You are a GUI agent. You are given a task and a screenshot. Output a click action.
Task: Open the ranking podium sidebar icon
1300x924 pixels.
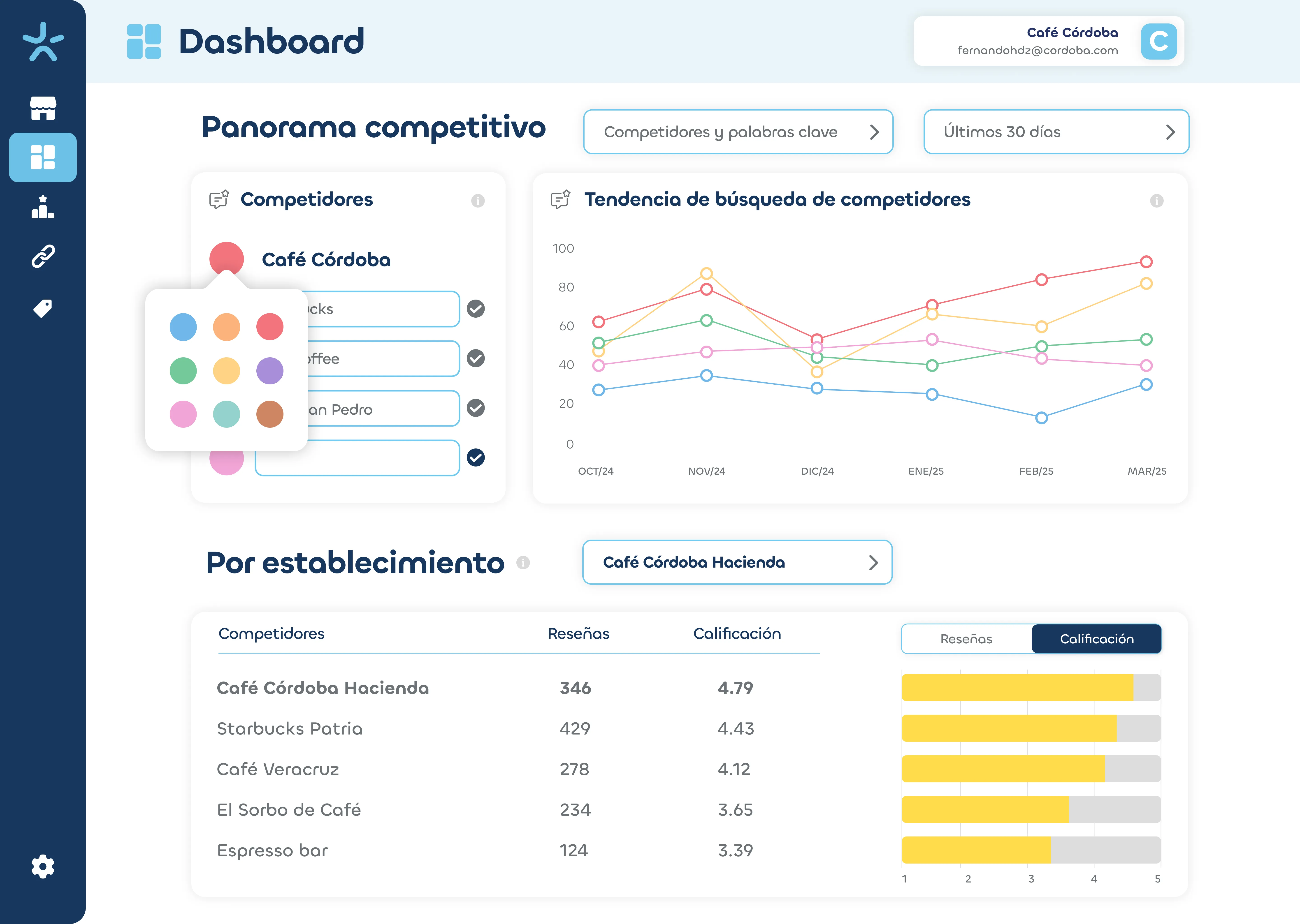[43, 207]
